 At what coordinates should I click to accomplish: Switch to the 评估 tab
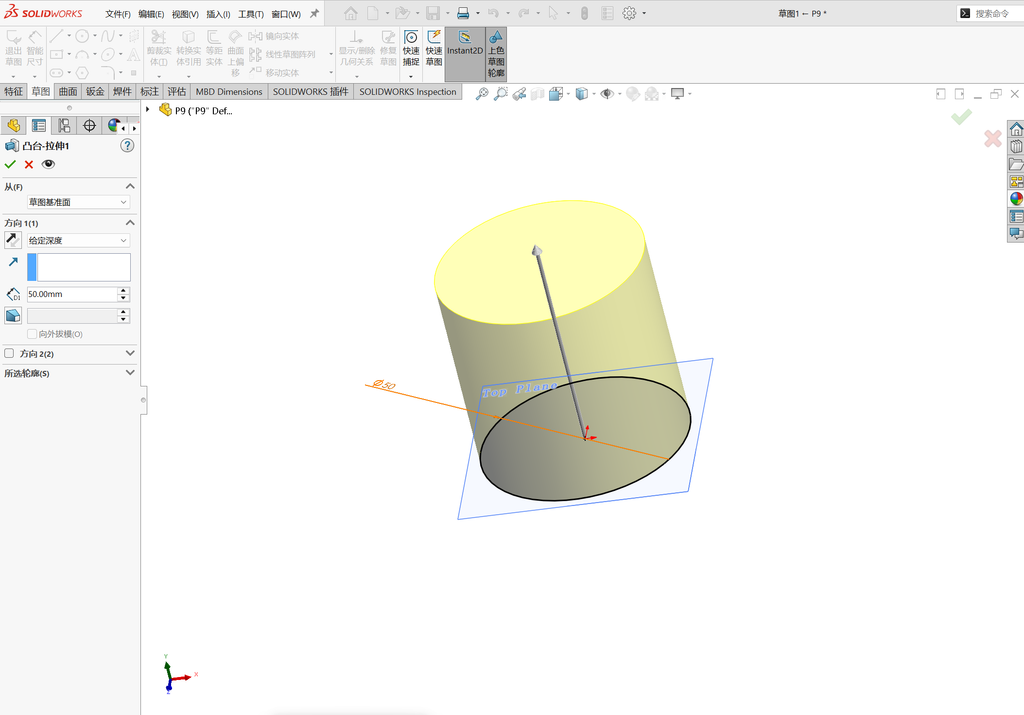click(176, 92)
